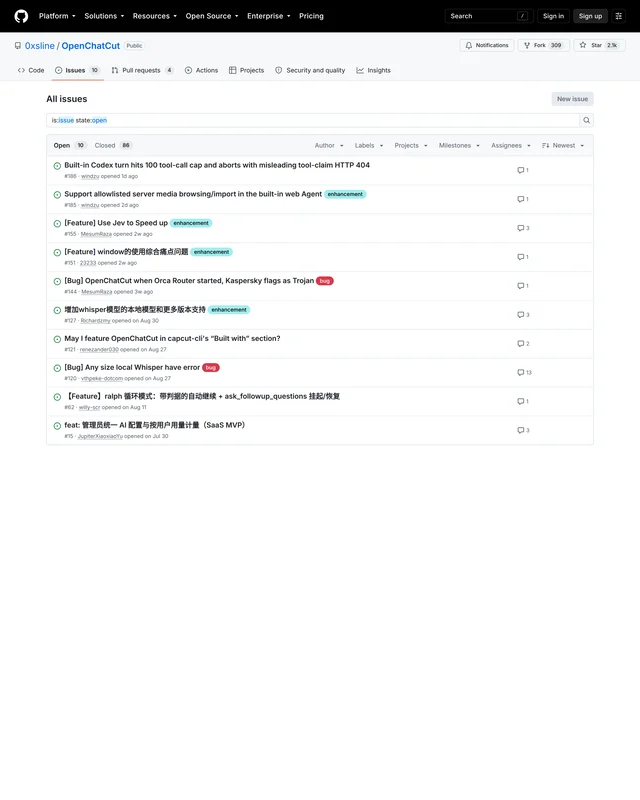640x800 pixels.
Task: Switch to the Pull requests tab
Action: 142,70
